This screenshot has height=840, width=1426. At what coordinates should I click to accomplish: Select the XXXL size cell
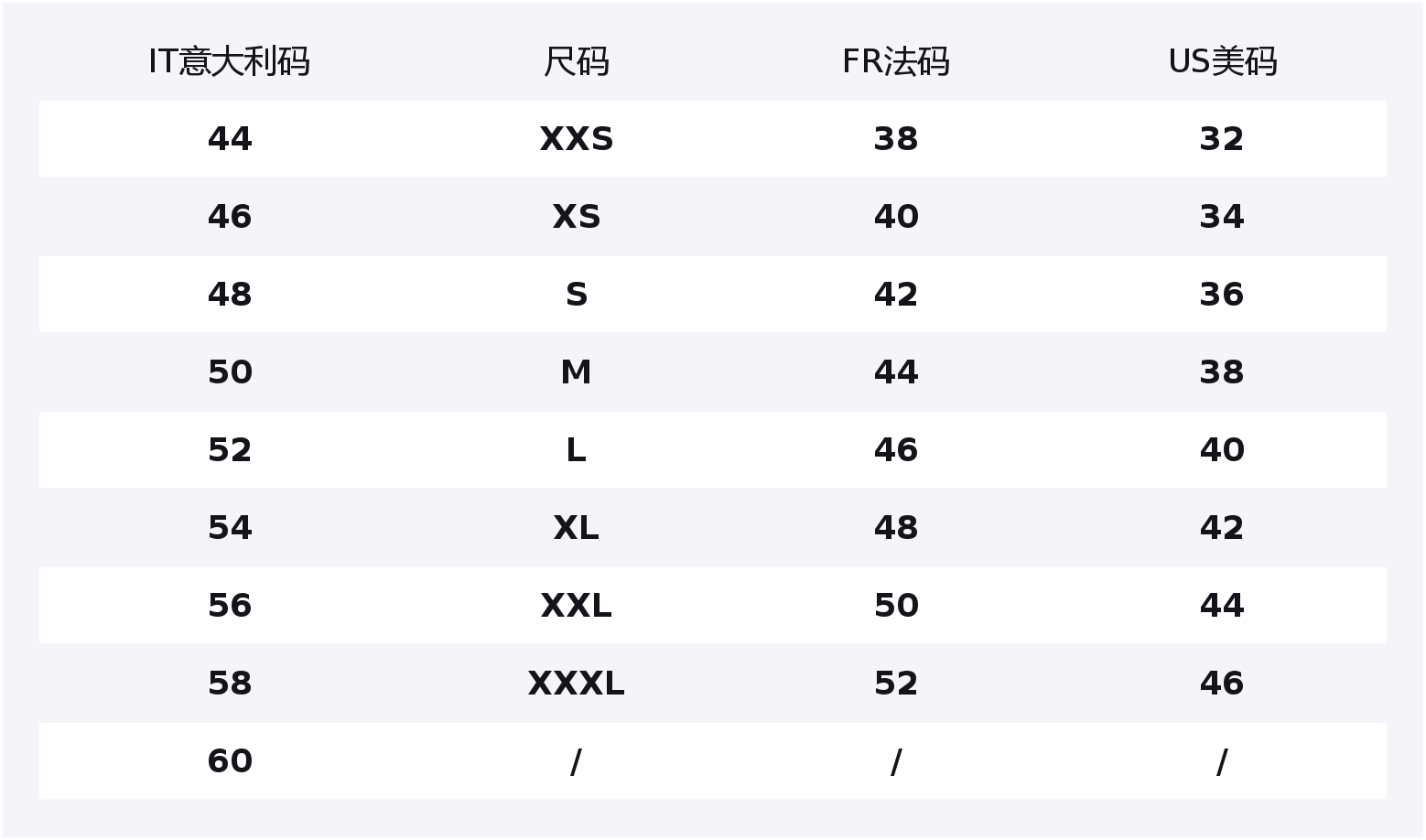click(x=576, y=684)
